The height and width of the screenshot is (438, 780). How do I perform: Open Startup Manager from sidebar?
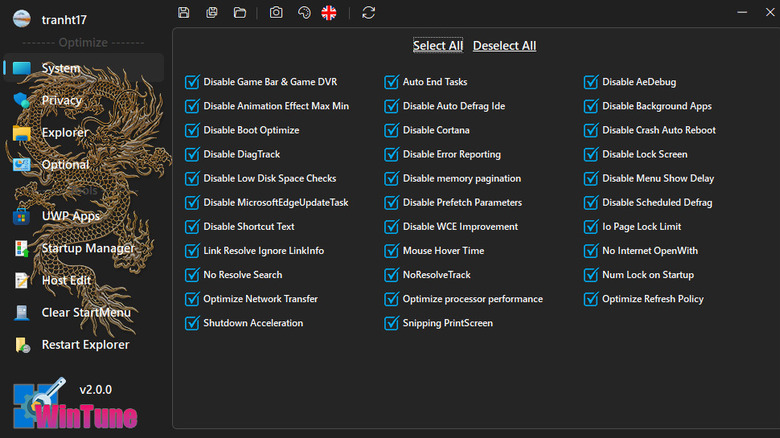pos(88,248)
